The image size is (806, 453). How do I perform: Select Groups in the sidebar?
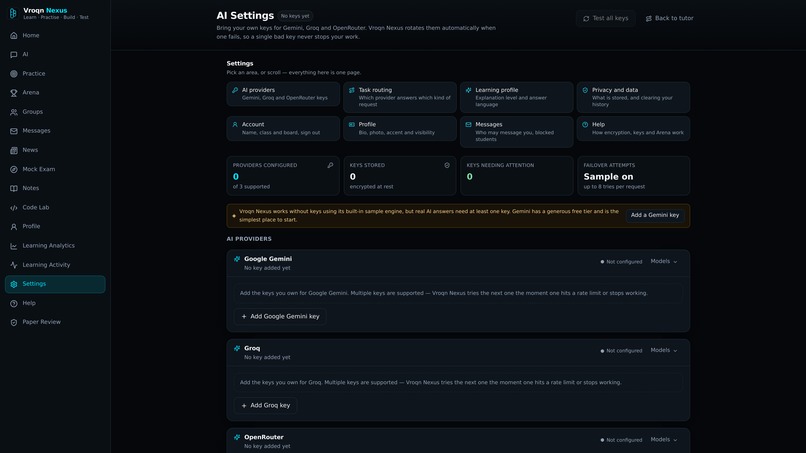tap(55, 112)
